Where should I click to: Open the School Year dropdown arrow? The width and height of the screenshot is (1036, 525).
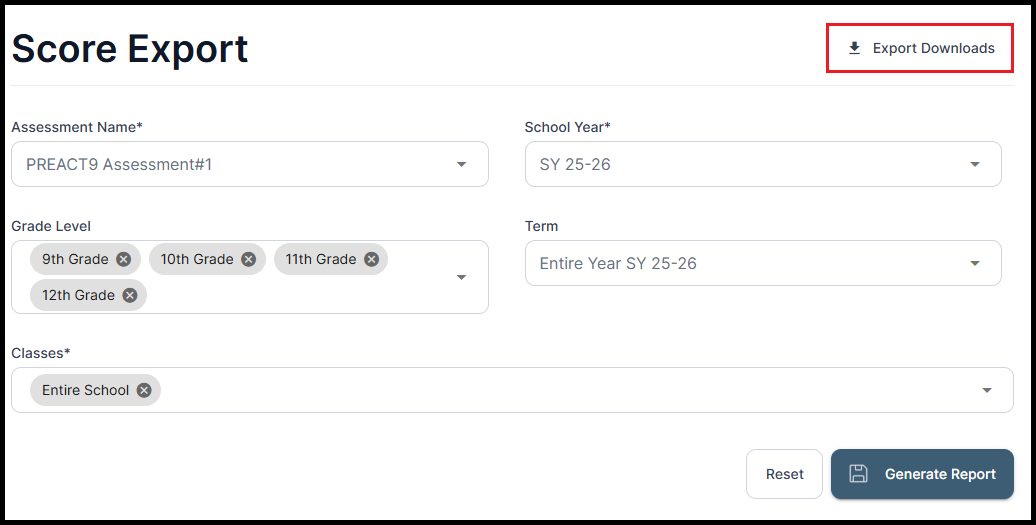[x=975, y=164]
